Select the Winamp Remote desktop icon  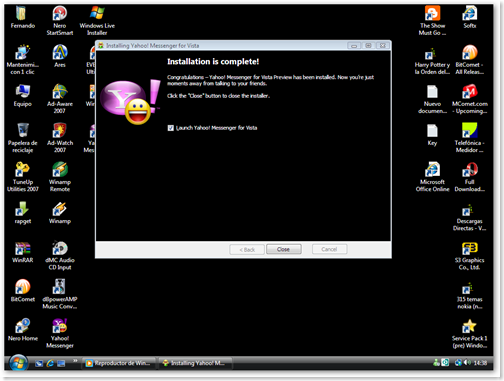[x=60, y=177]
